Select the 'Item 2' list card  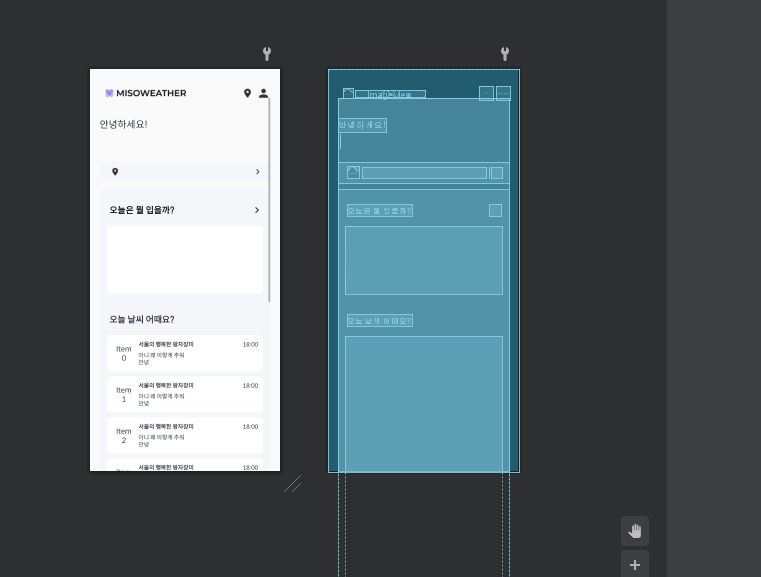[185, 435]
